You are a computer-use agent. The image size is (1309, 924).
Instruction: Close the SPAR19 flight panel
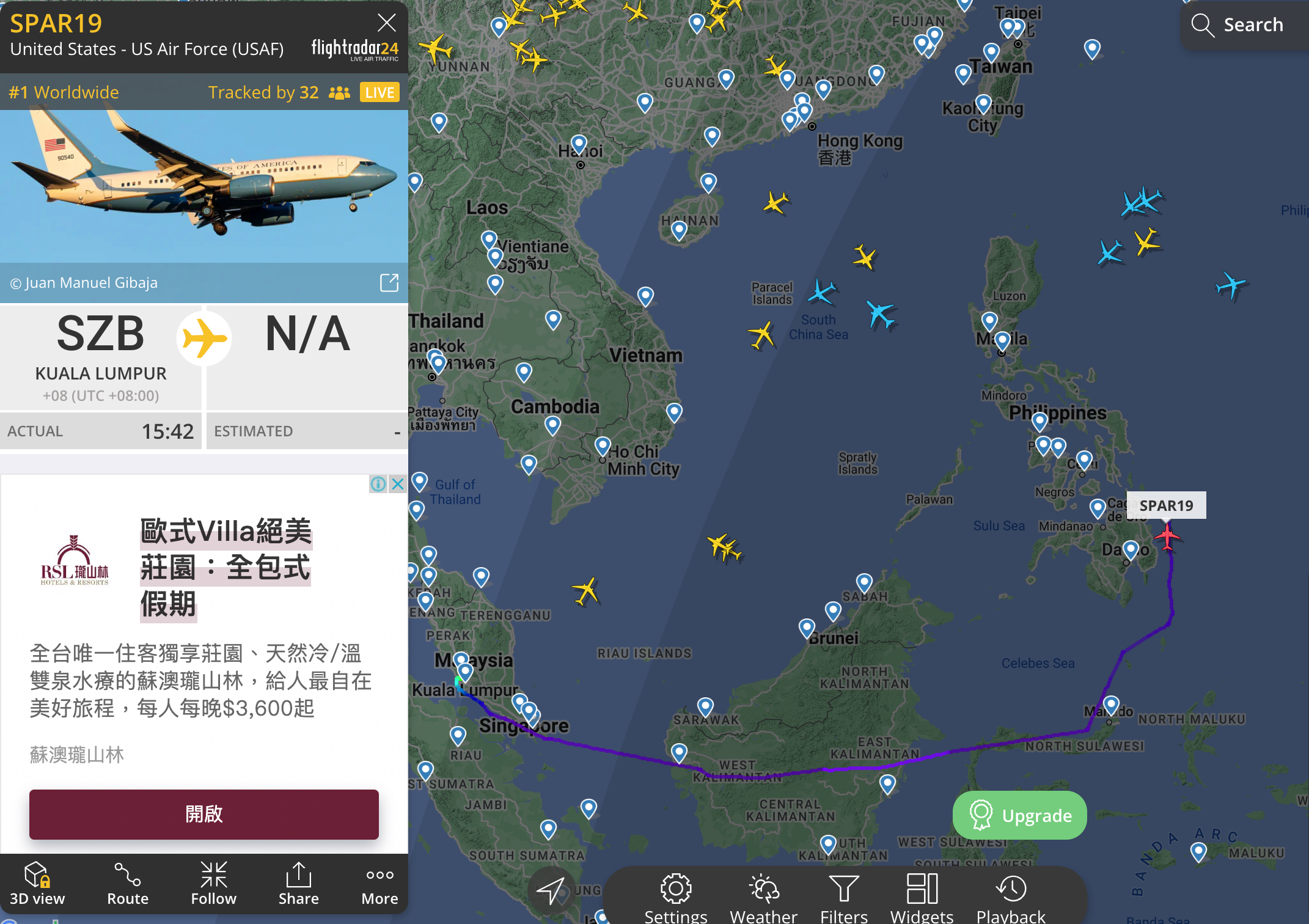pyautogui.click(x=386, y=23)
